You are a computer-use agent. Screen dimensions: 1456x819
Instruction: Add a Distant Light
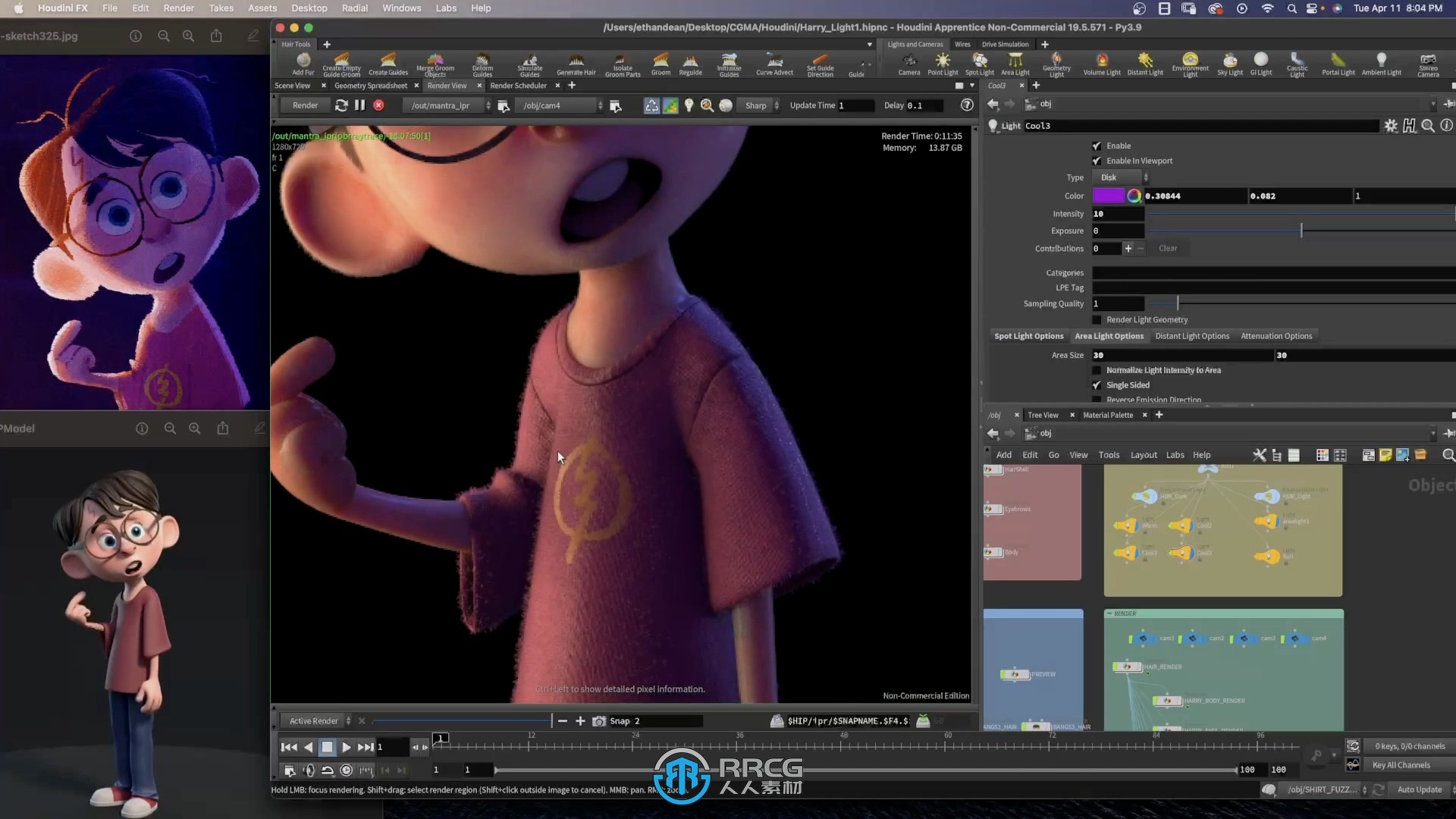pyautogui.click(x=1145, y=64)
